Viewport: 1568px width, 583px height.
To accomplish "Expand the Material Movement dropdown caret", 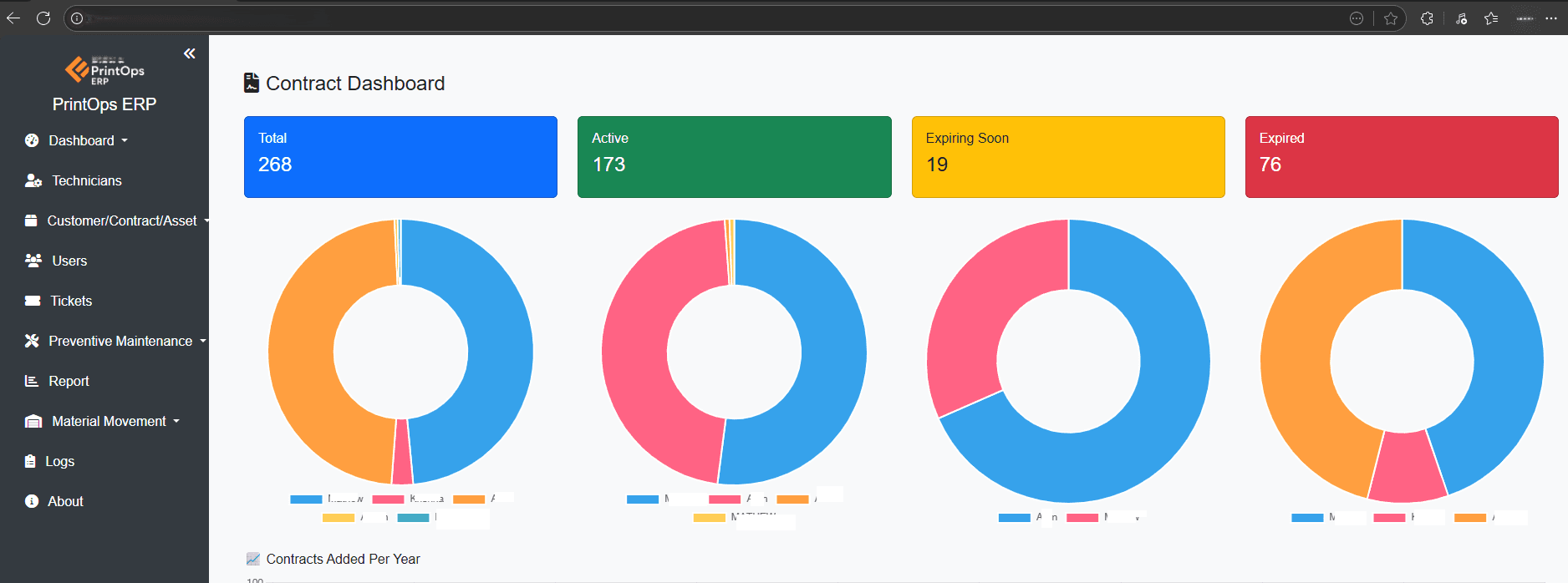I will pyautogui.click(x=176, y=421).
